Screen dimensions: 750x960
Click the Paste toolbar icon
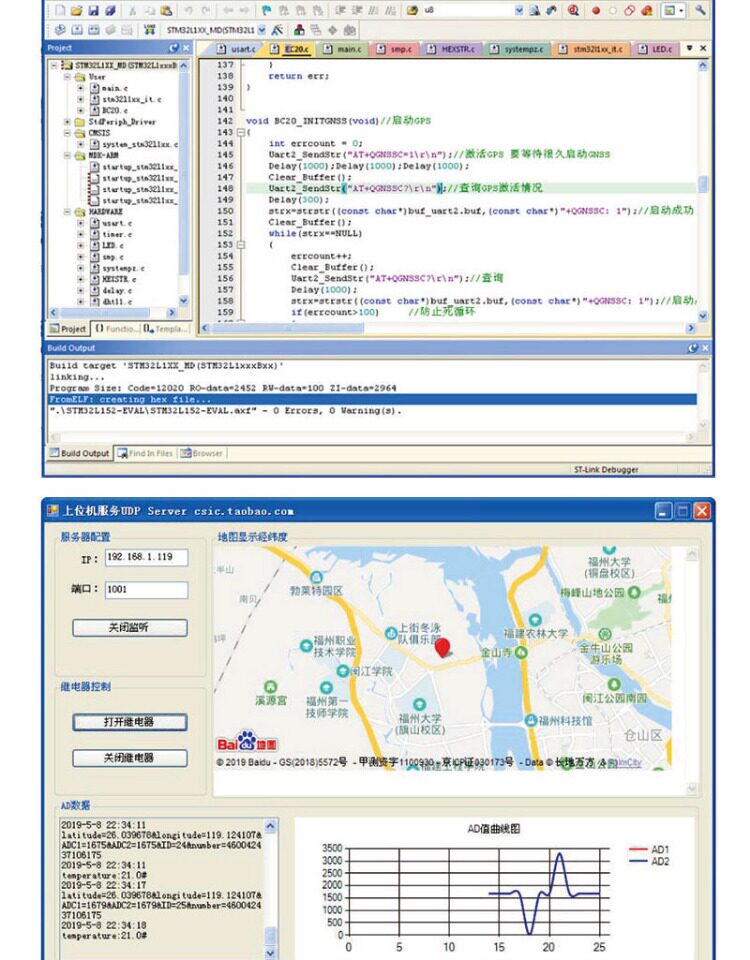pos(166,10)
